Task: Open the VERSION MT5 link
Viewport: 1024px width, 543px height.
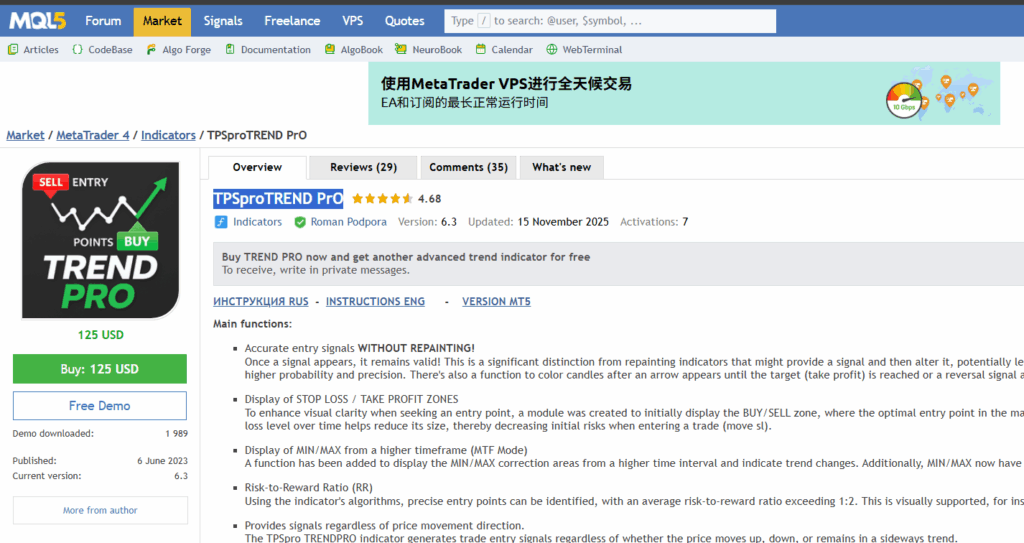Action: pos(496,302)
